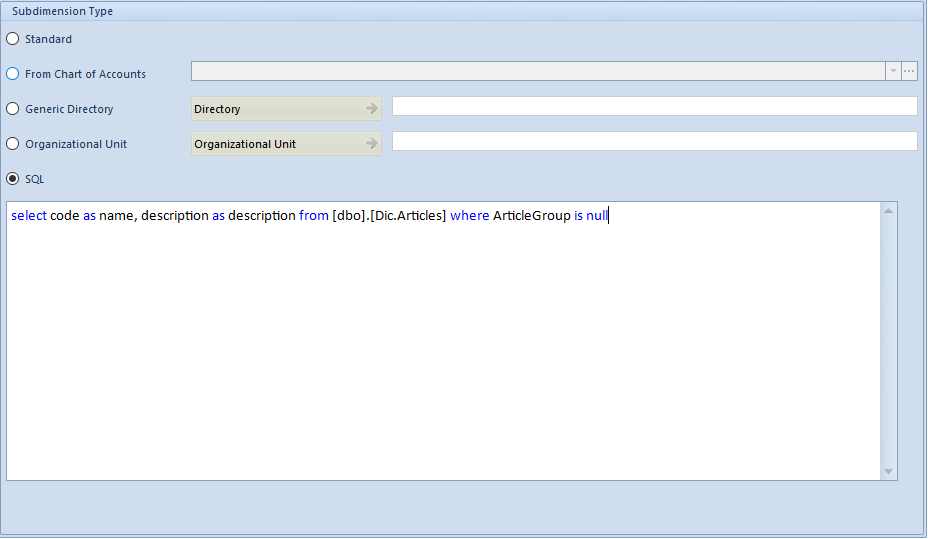Click the 'from' keyword in query
Viewport: 928px width, 539px height.
314,215
